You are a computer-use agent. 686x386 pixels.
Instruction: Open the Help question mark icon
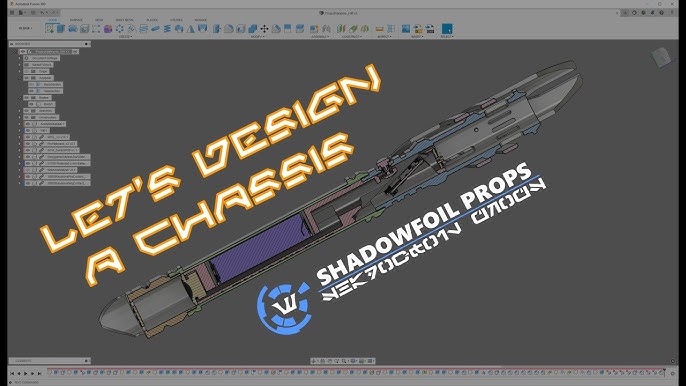point(662,13)
